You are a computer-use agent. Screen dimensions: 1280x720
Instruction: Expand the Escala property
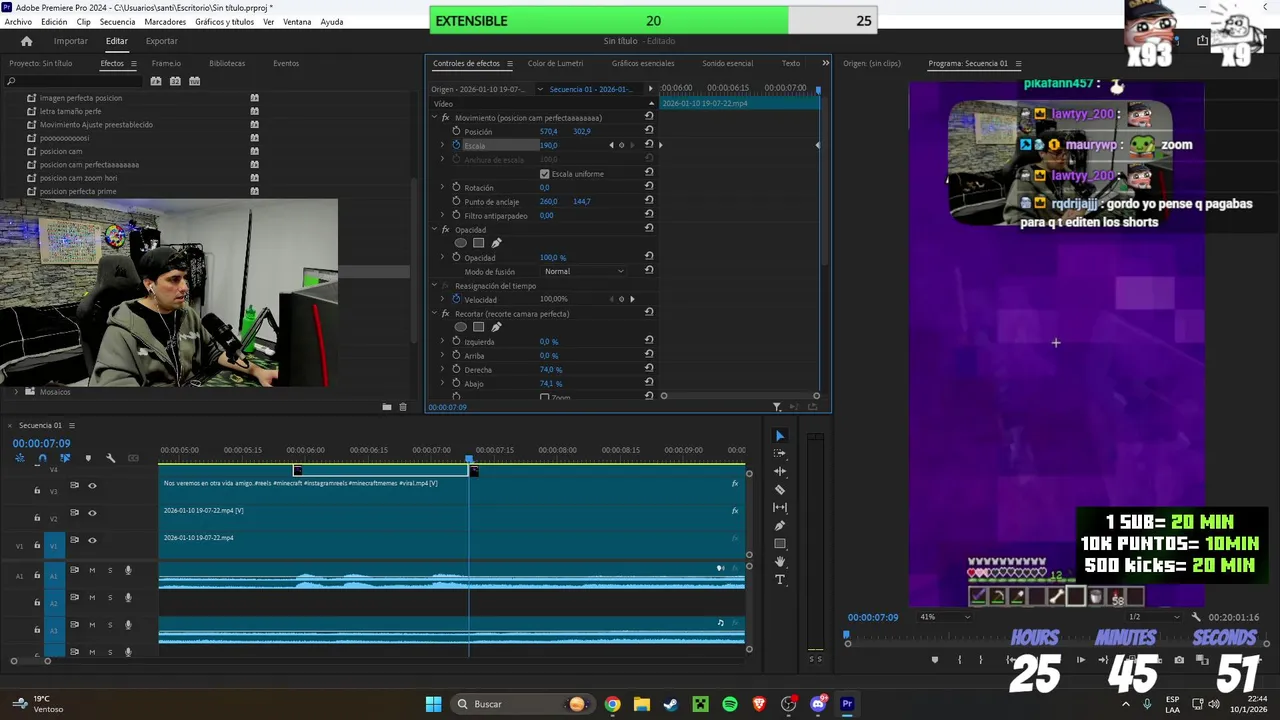442,145
